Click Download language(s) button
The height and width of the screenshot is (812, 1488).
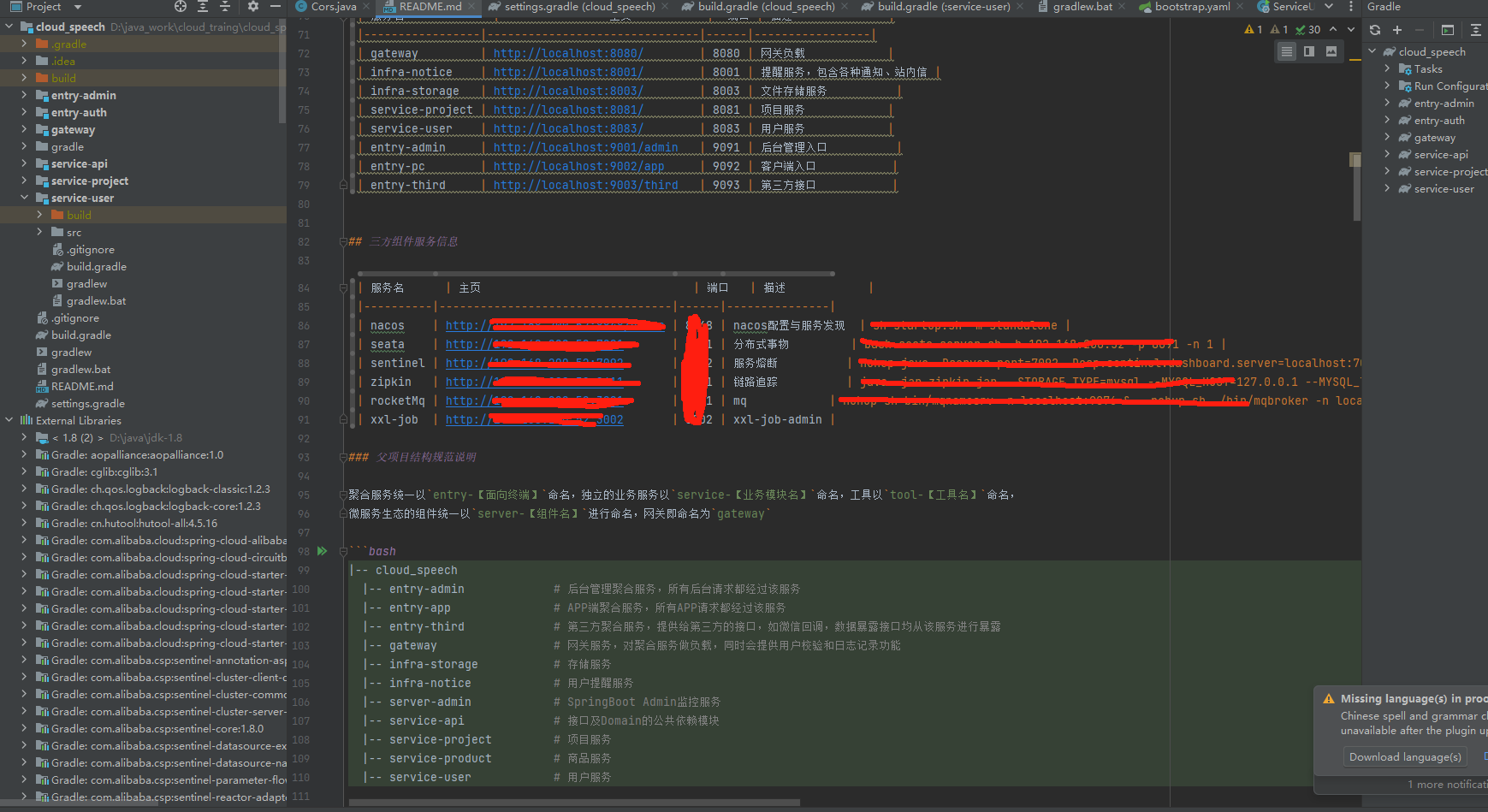[1405, 756]
